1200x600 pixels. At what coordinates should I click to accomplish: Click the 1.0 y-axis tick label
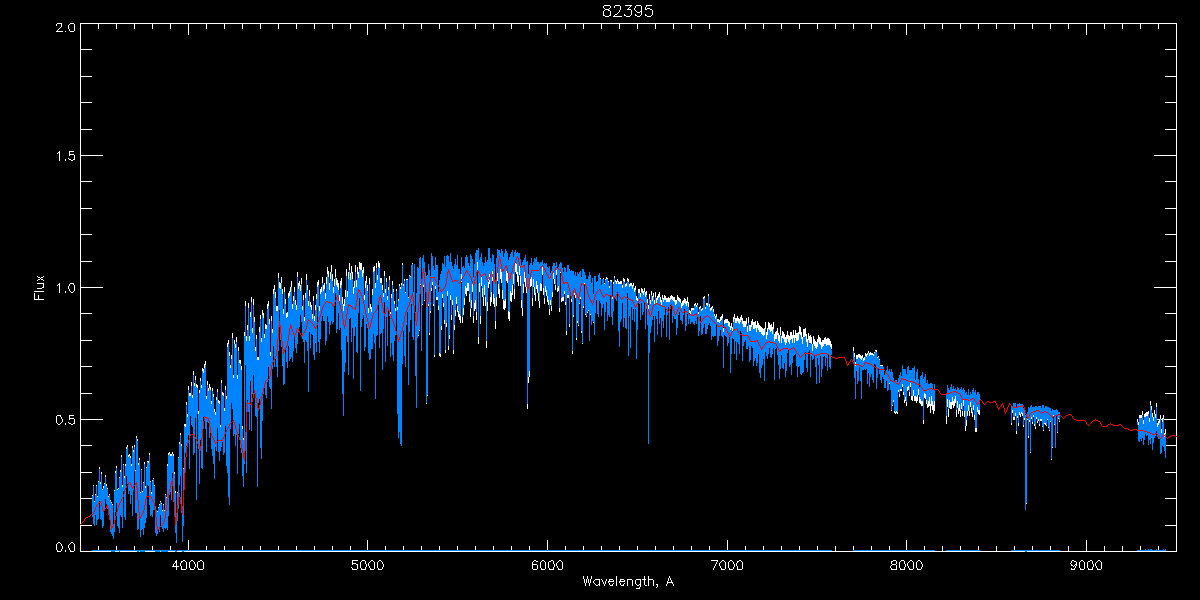pyautogui.click(x=66, y=288)
